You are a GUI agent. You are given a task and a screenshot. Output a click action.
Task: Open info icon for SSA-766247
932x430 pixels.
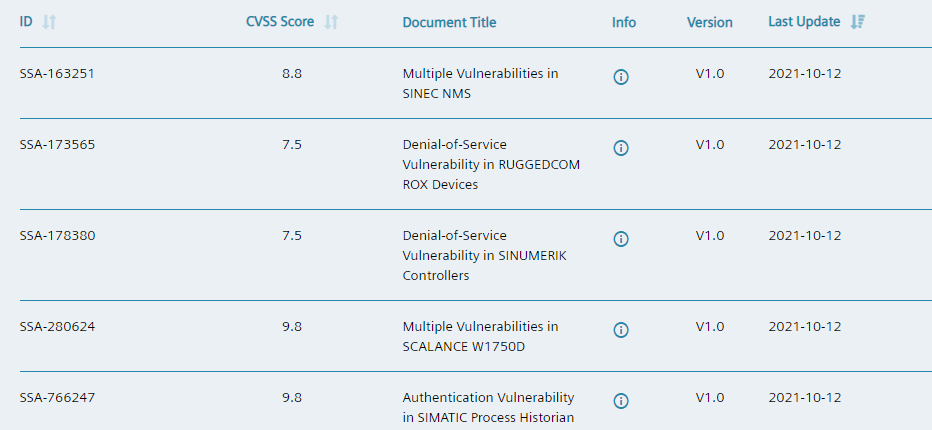[621, 400]
